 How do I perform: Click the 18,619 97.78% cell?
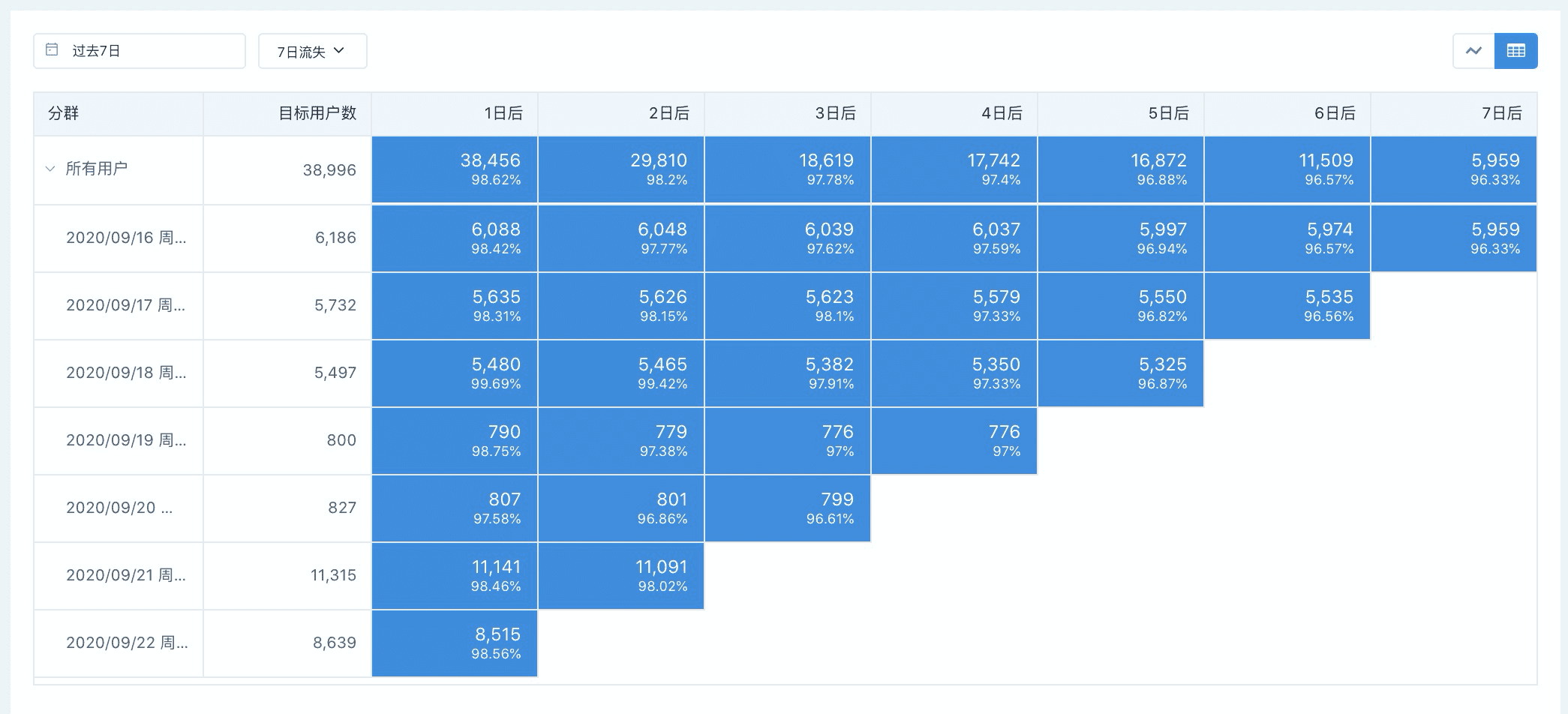click(x=788, y=169)
